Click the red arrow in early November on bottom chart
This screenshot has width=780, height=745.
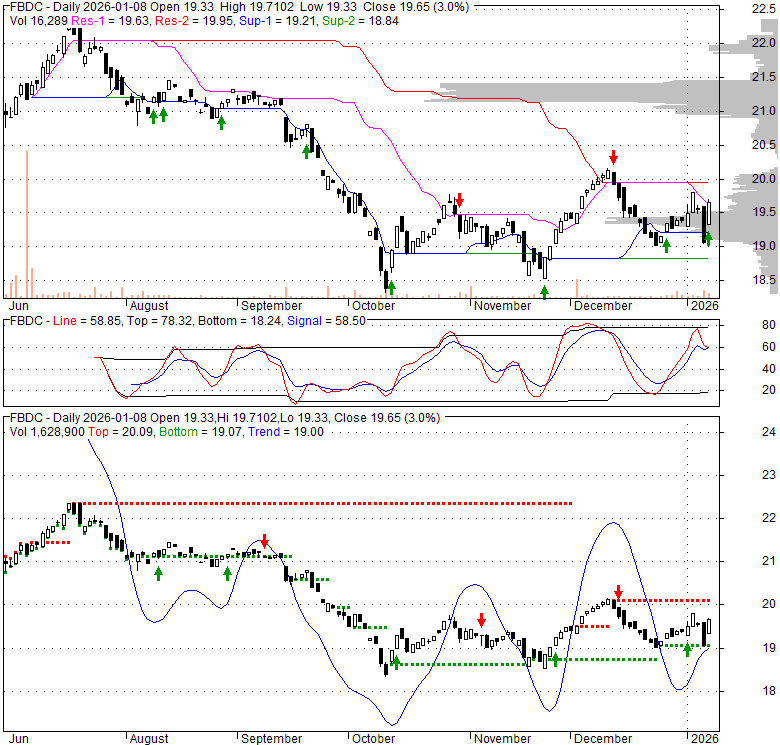point(482,620)
